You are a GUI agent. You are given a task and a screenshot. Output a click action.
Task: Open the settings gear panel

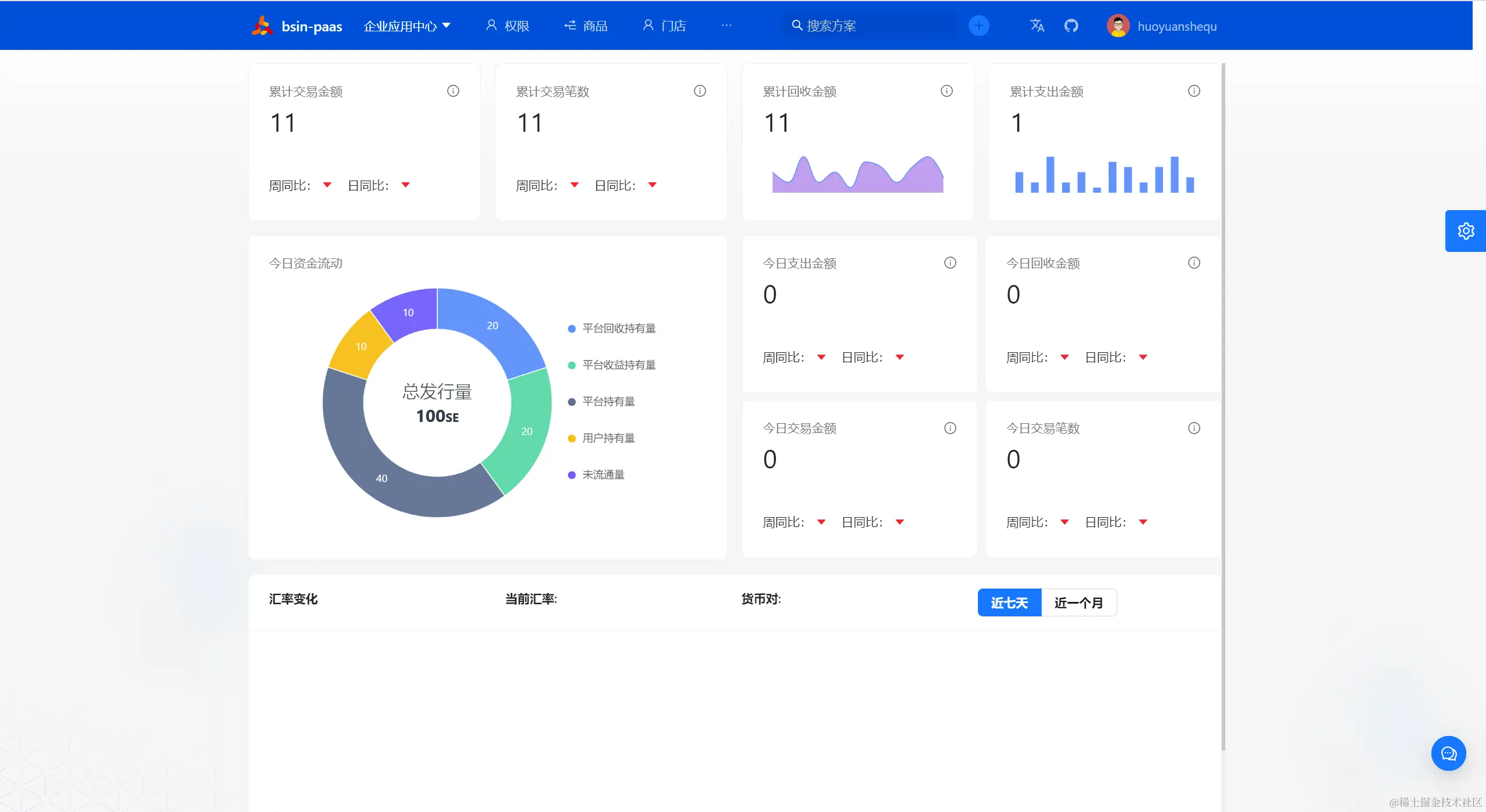coord(1465,231)
